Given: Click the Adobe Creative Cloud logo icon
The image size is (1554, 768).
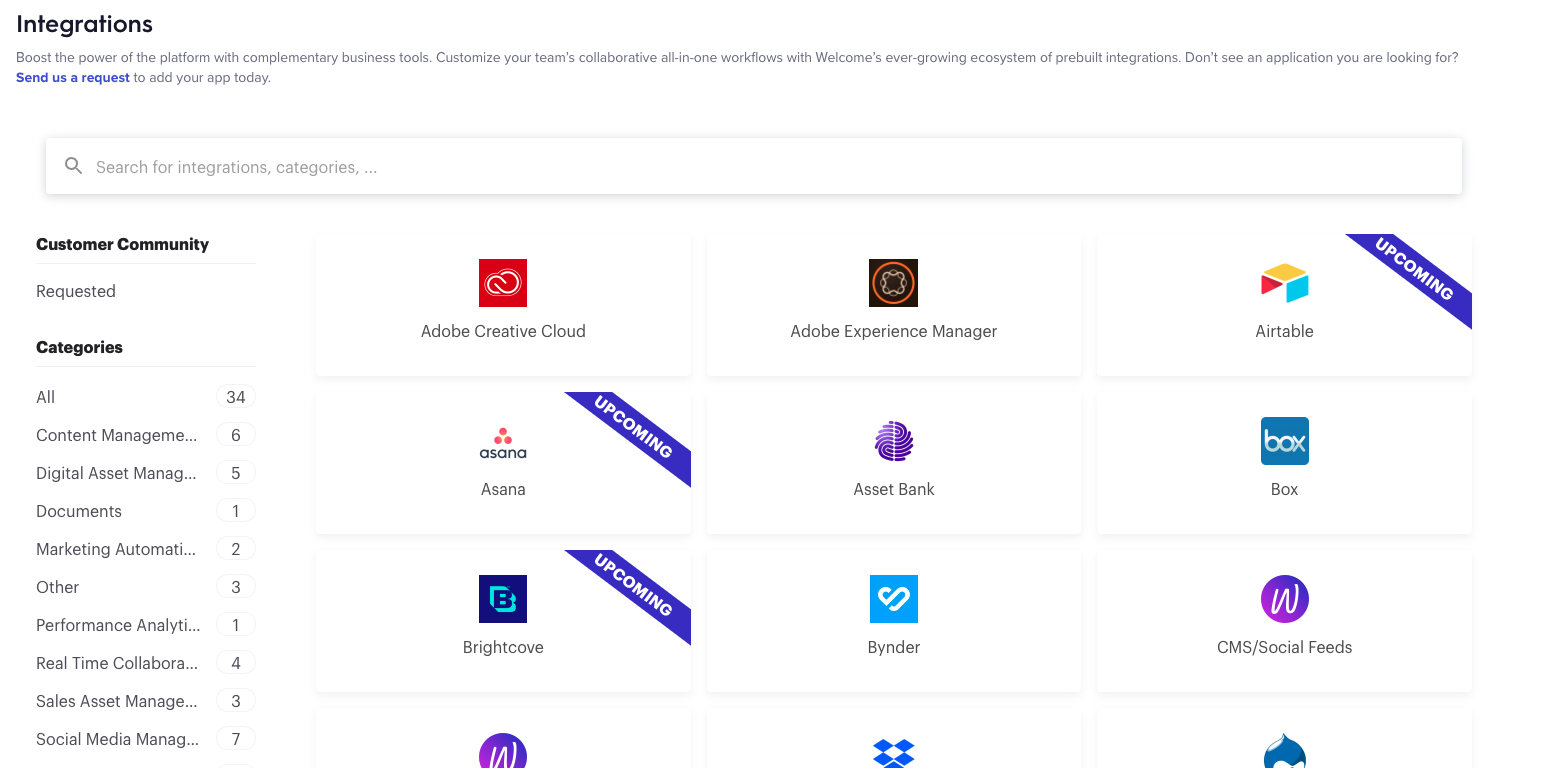Looking at the screenshot, I should click(x=503, y=283).
